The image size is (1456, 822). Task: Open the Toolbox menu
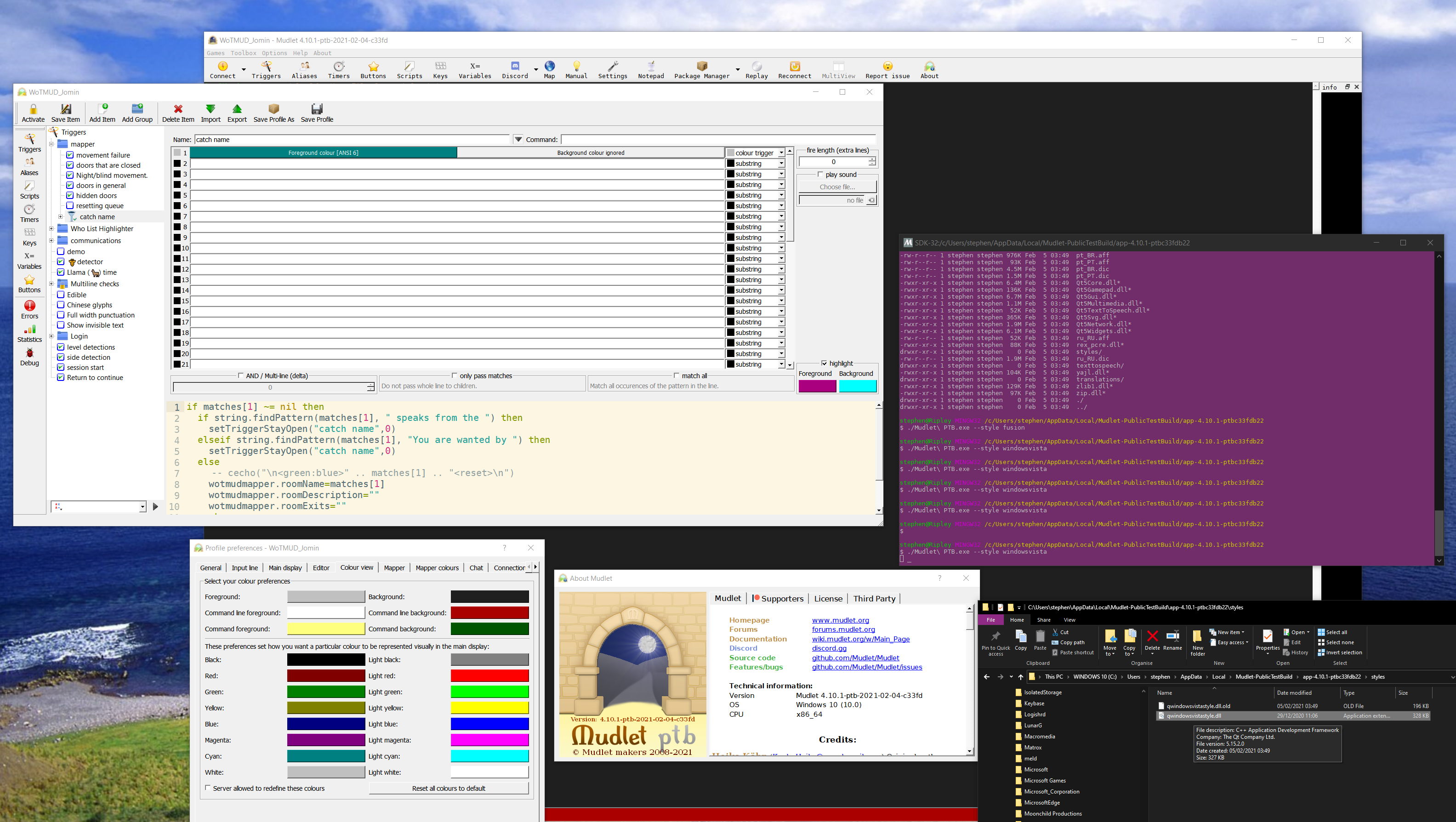point(244,53)
